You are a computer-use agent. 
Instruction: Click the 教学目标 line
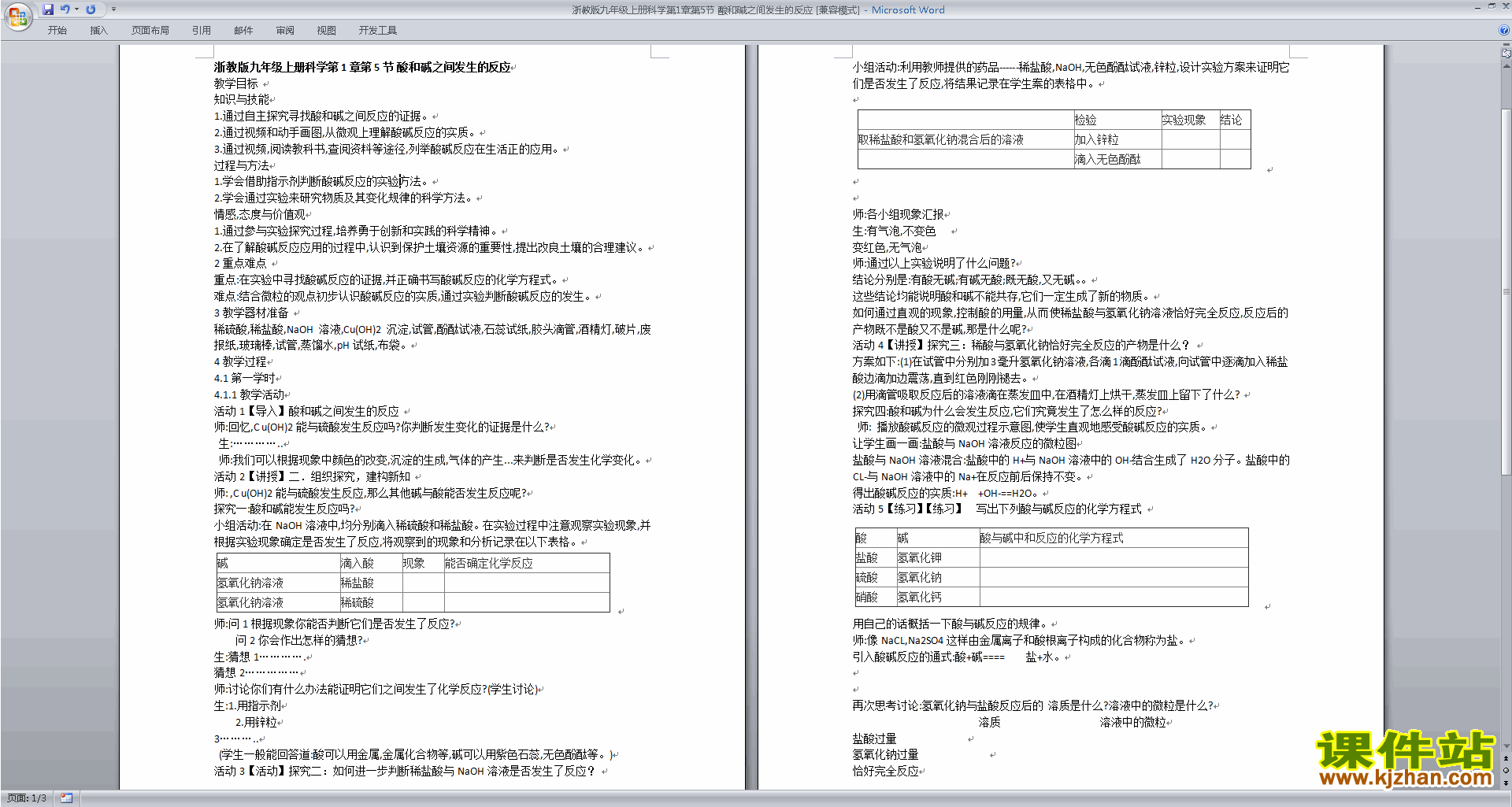pyautogui.click(x=236, y=83)
